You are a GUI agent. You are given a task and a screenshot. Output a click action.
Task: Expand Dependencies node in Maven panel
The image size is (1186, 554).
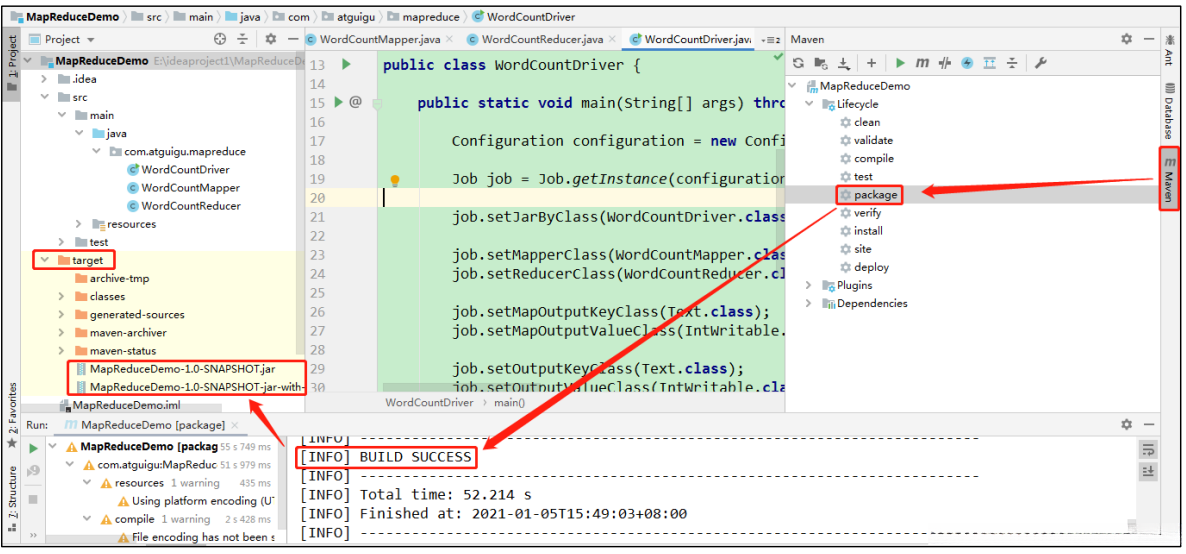coord(809,303)
